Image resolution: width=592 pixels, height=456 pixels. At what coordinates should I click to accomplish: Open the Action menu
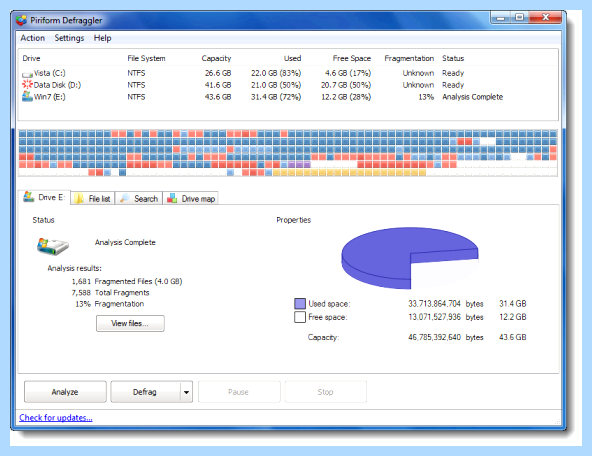pyautogui.click(x=32, y=38)
